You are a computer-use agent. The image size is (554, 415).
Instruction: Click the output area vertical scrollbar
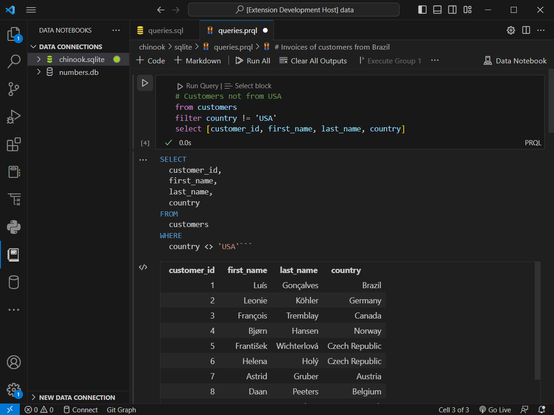pos(537,321)
